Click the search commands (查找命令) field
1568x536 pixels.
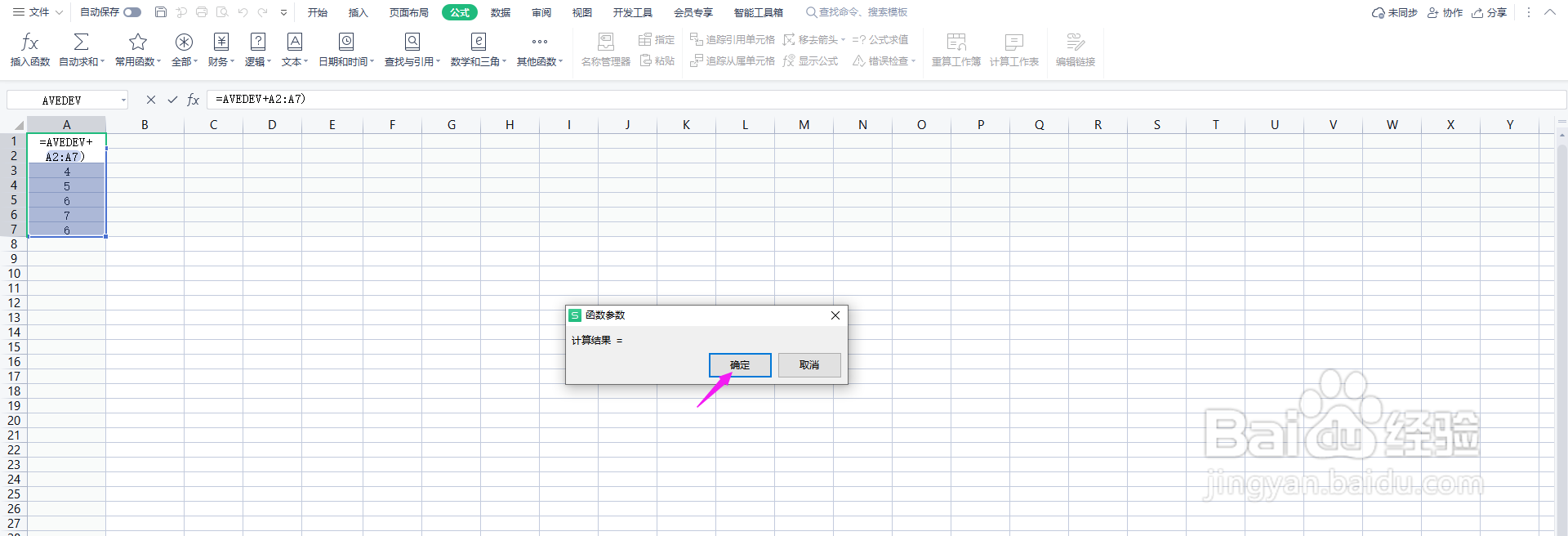point(857,12)
